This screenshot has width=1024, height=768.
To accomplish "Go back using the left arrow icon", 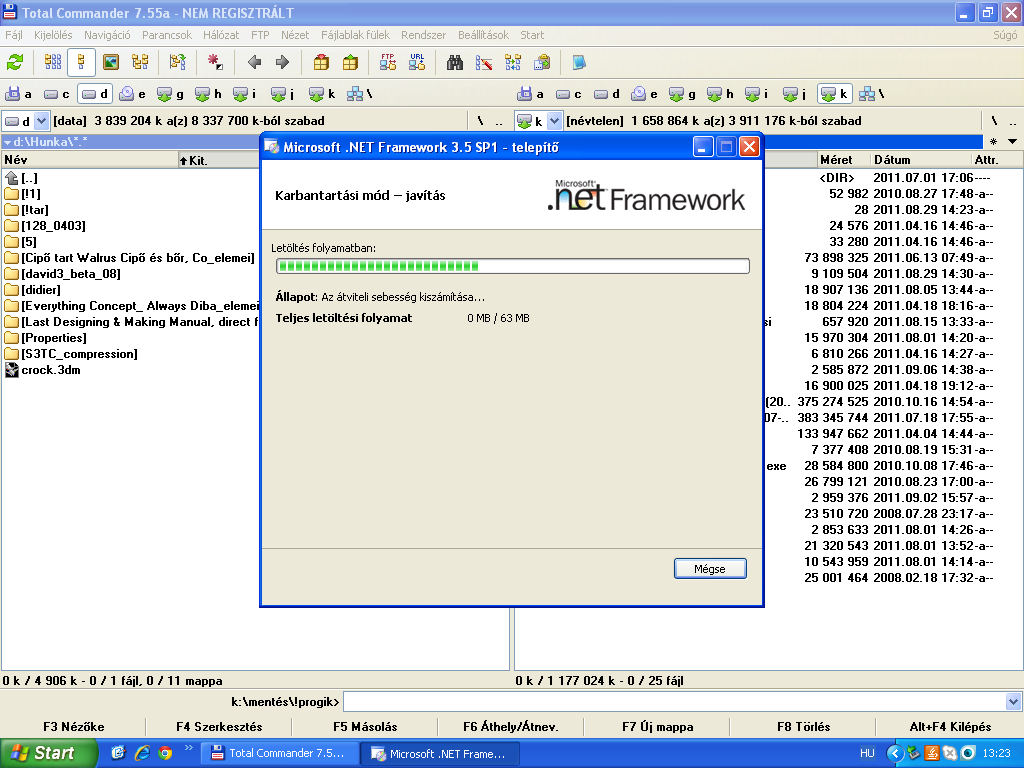I will [254, 62].
